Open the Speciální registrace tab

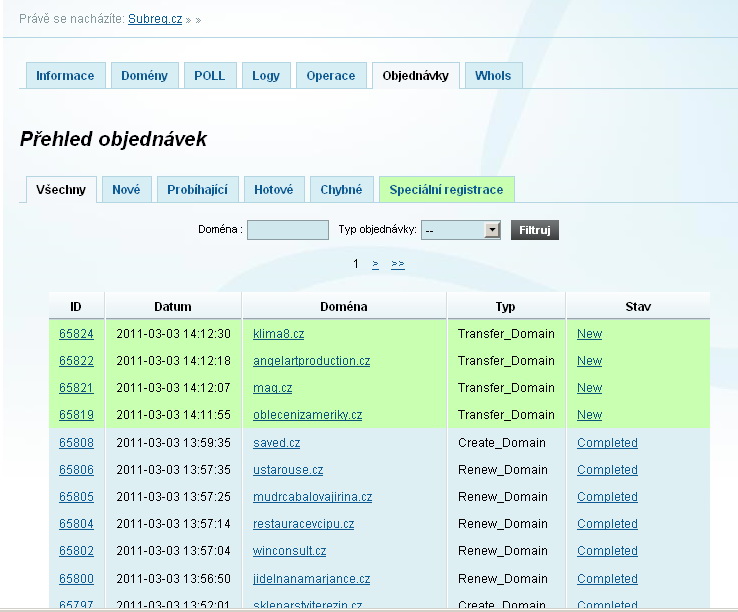pyautogui.click(x=446, y=190)
